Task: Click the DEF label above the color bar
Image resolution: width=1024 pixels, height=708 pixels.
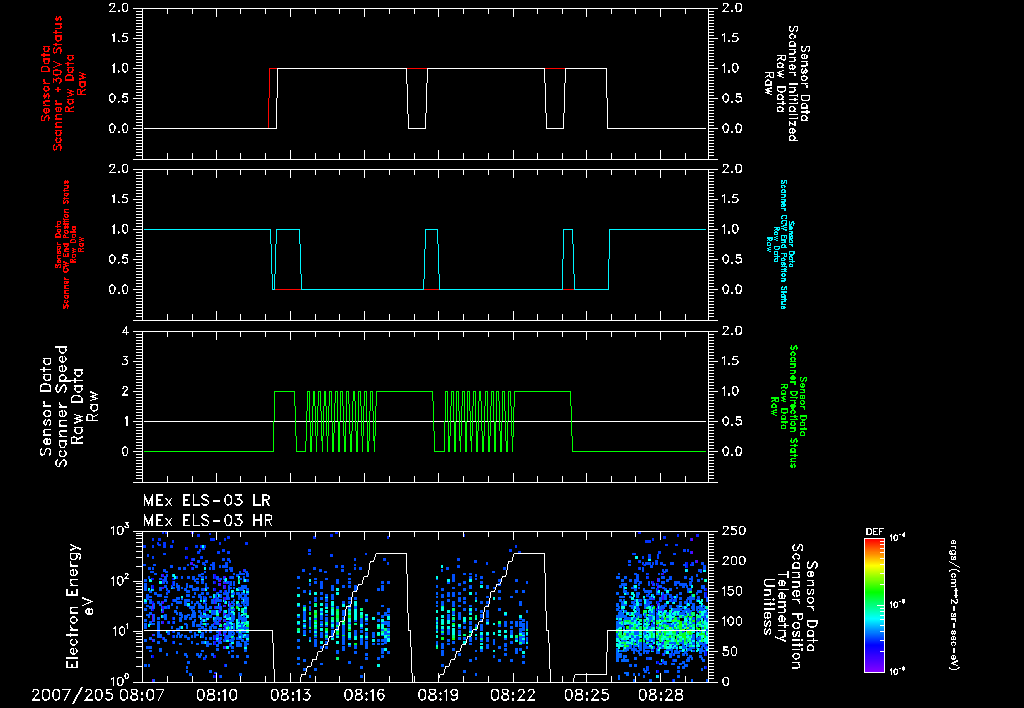Action: pos(874,532)
